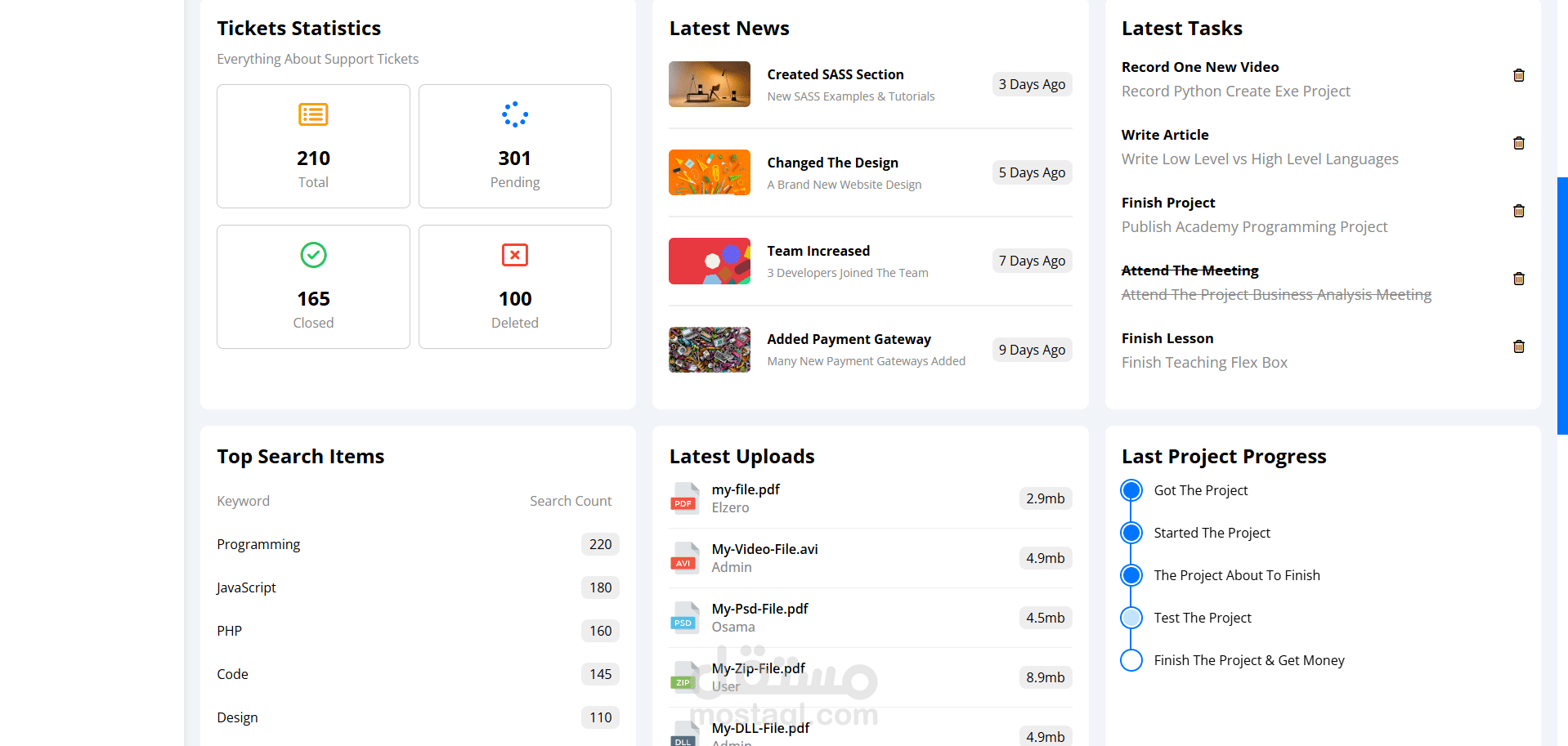The height and width of the screenshot is (746, 1568).
Task: Open the Changed The Design news thumbnail
Action: point(710,172)
